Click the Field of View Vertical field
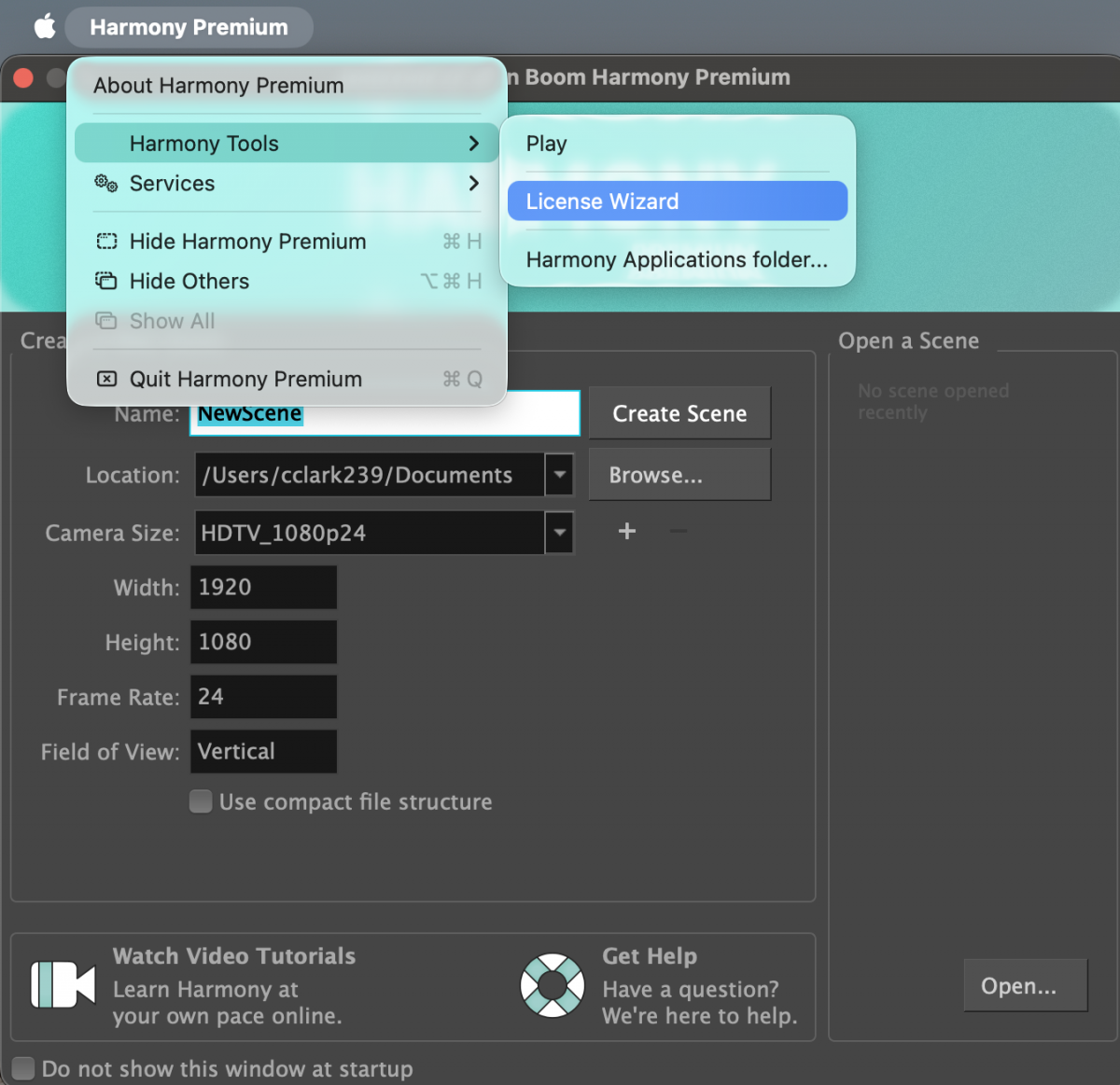The image size is (1120, 1085). (x=264, y=752)
